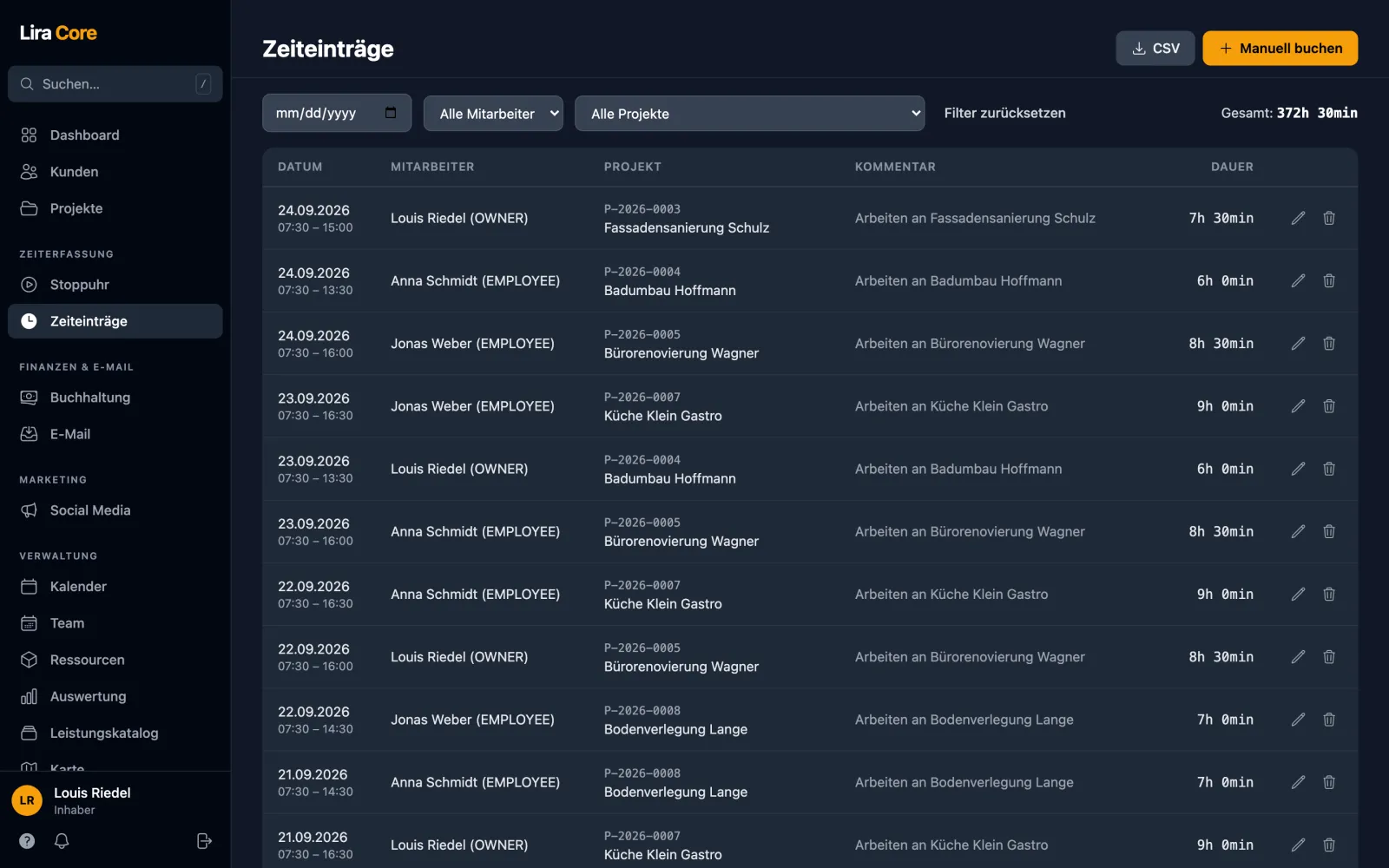Viewport: 1389px width, 868px height.
Task: Focus the Suchen search field
Action: coord(115,84)
